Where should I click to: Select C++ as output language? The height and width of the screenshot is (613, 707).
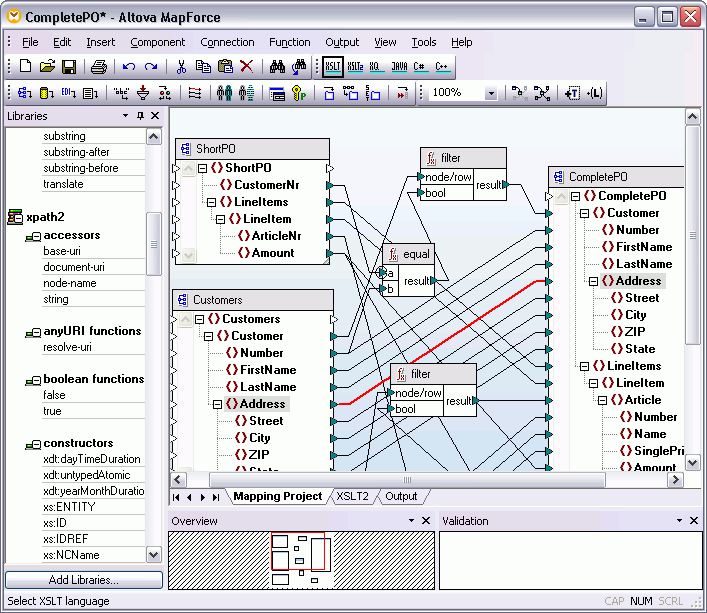click(442, 67)
